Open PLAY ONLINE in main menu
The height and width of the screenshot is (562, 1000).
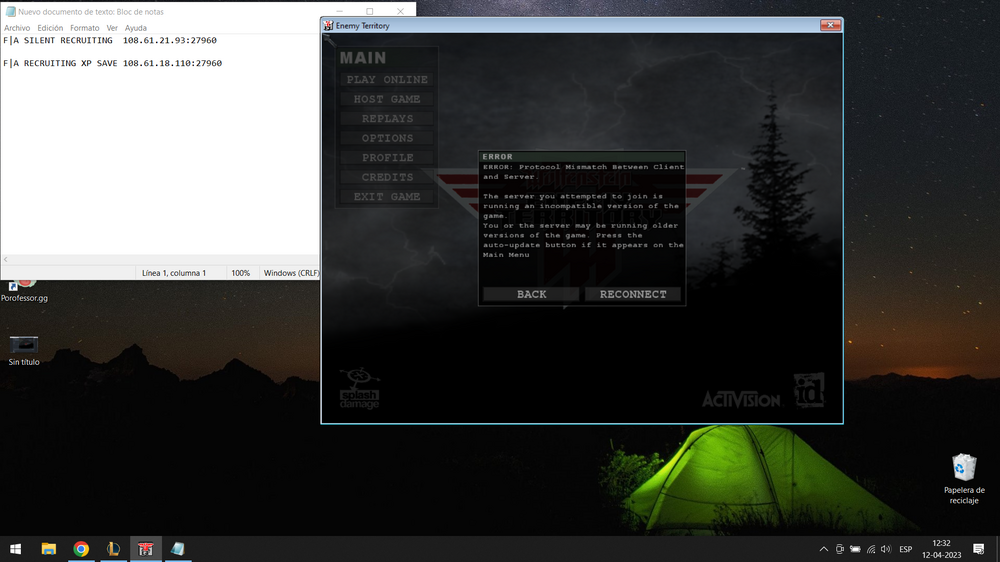(387, 80)
